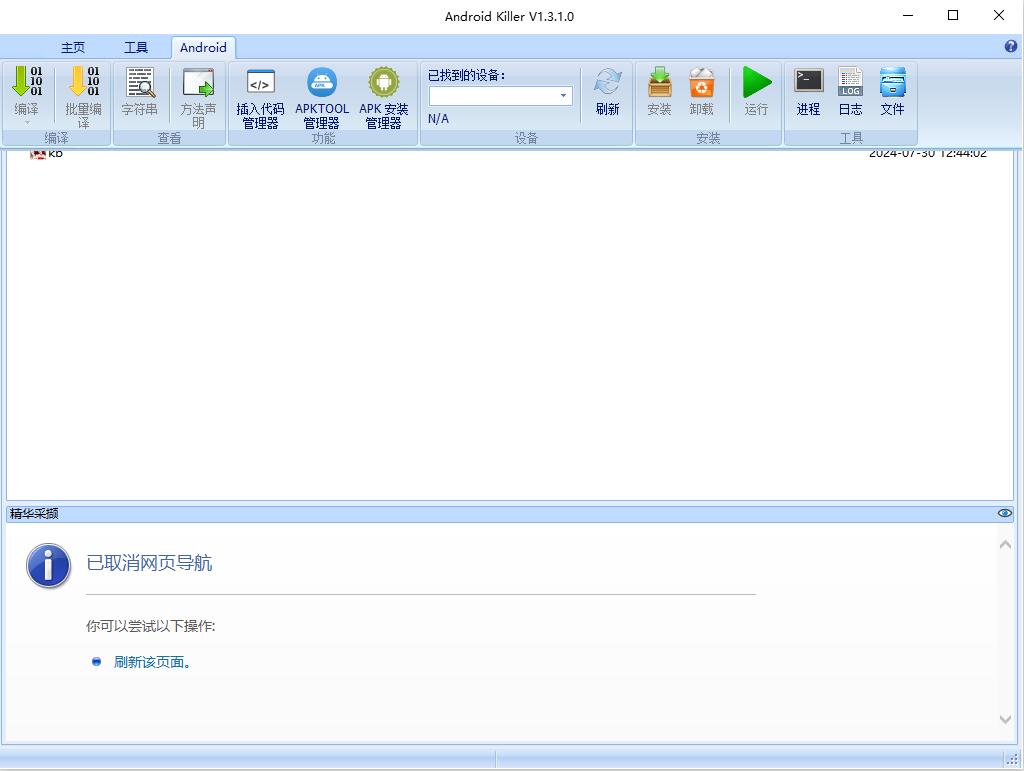Open the 进程 process terminal tool

[x=808, y=84]
